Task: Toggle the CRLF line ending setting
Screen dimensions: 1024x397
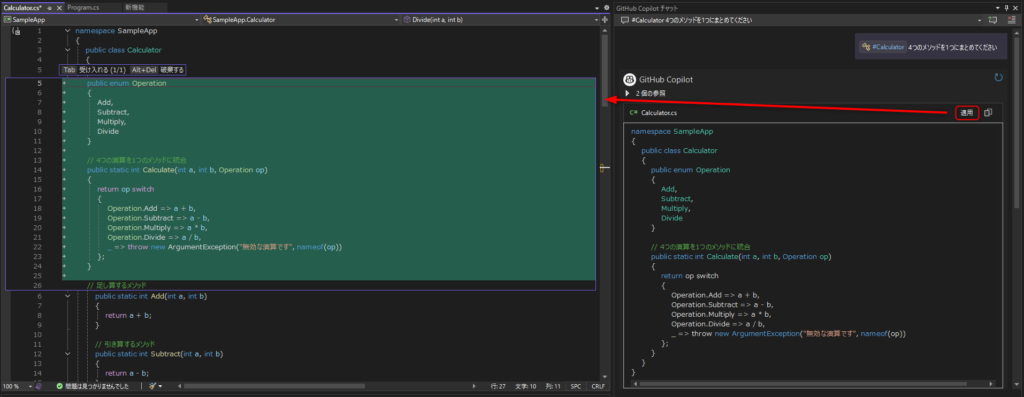Action: 598,387
